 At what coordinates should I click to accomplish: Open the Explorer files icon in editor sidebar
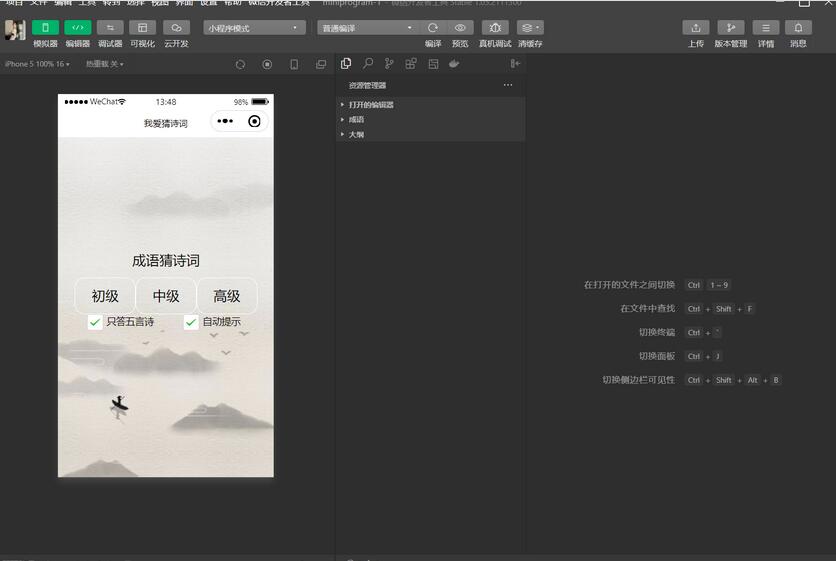click(x=346, y=63)
